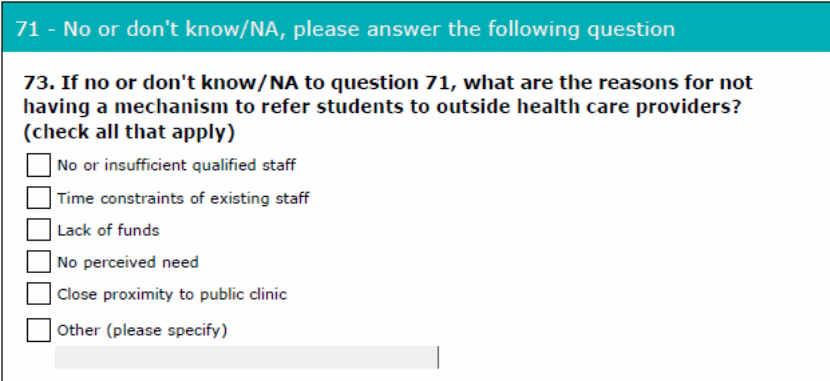Click the "Other (please specify)" label text
Viewport: 830px width, 381px height.
(x=142, y=331)
